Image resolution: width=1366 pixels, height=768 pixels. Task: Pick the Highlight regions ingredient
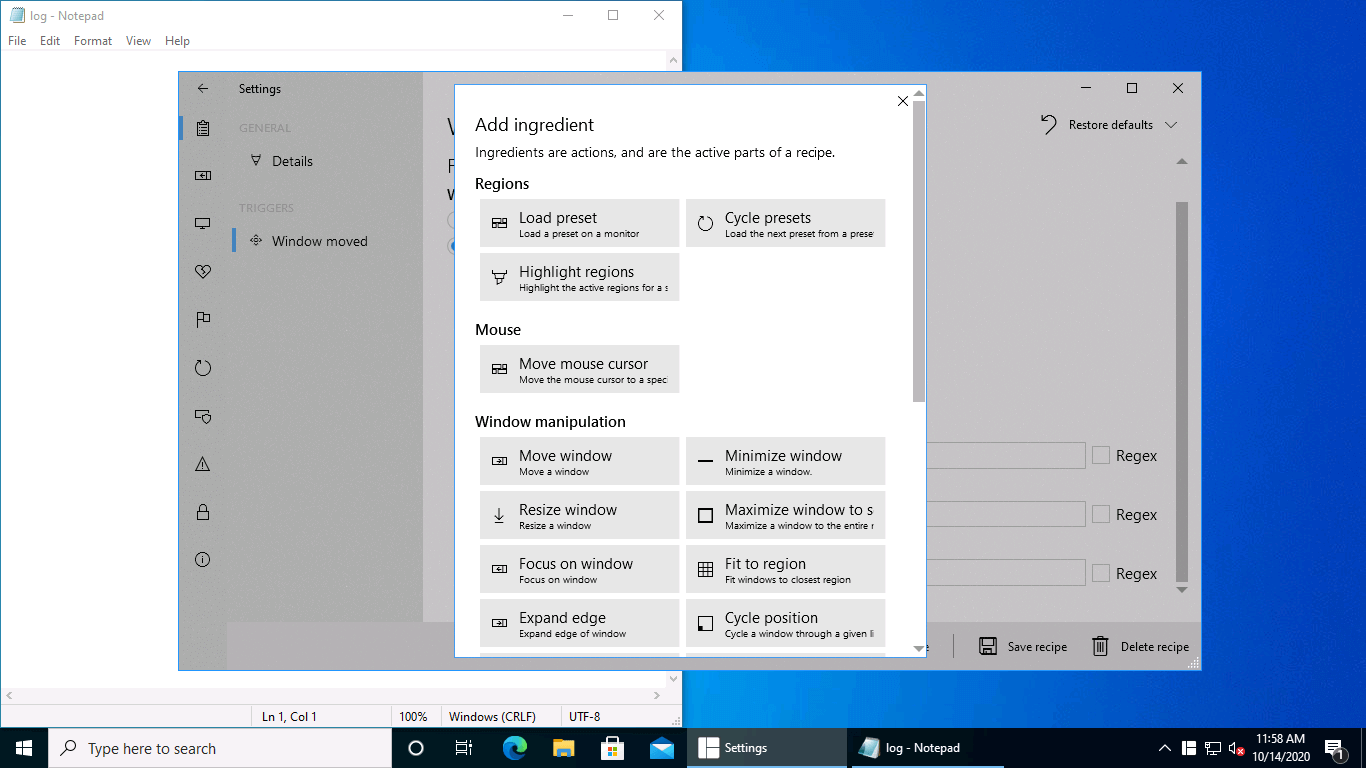pos(579,277)
